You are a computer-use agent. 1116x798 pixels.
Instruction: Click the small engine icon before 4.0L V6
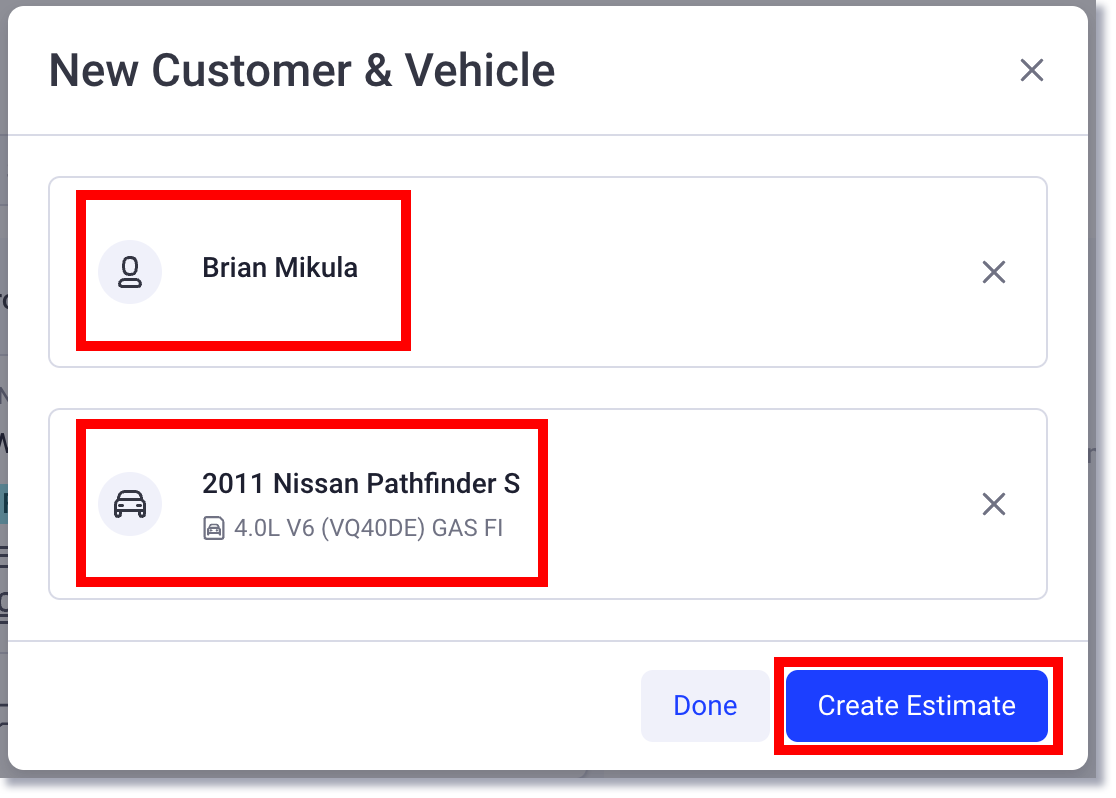(x=215, y=527)
